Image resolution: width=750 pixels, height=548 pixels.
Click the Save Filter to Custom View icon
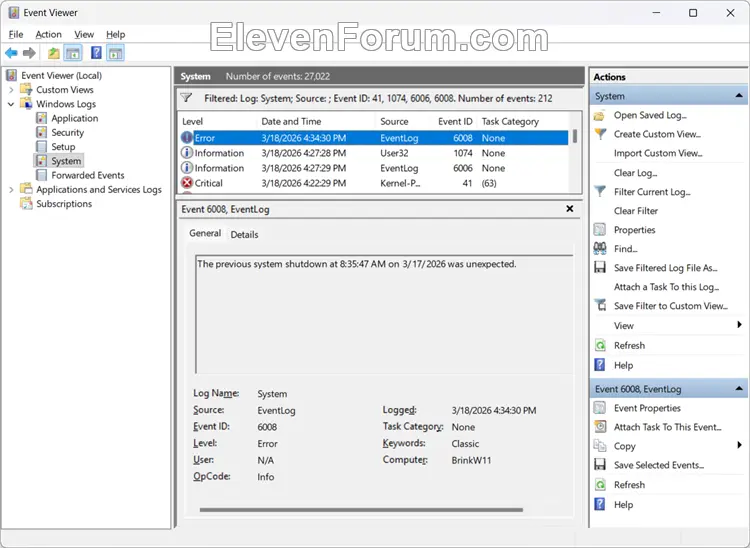[x=600, y=306]
